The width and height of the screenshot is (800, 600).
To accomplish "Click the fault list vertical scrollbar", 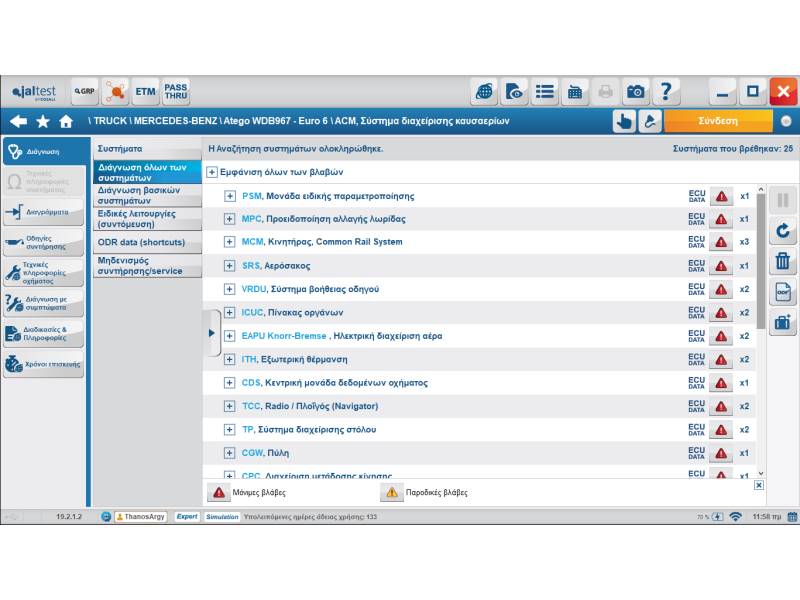I will [760, 260].
